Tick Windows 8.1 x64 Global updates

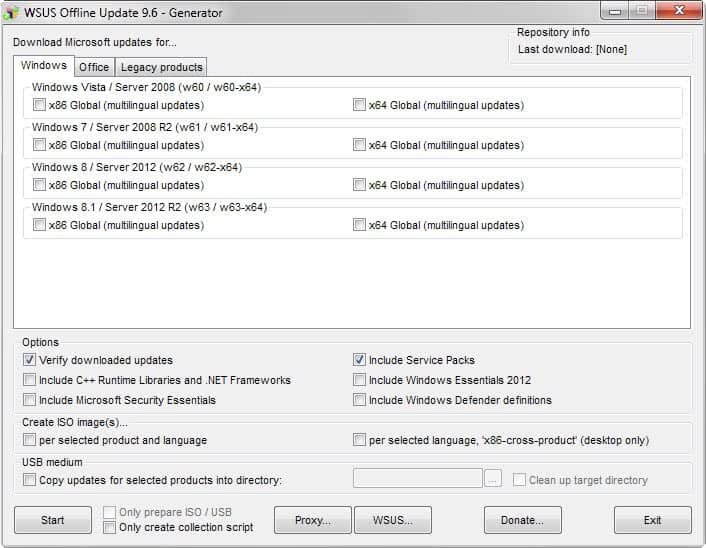click(x=359, y=225)
